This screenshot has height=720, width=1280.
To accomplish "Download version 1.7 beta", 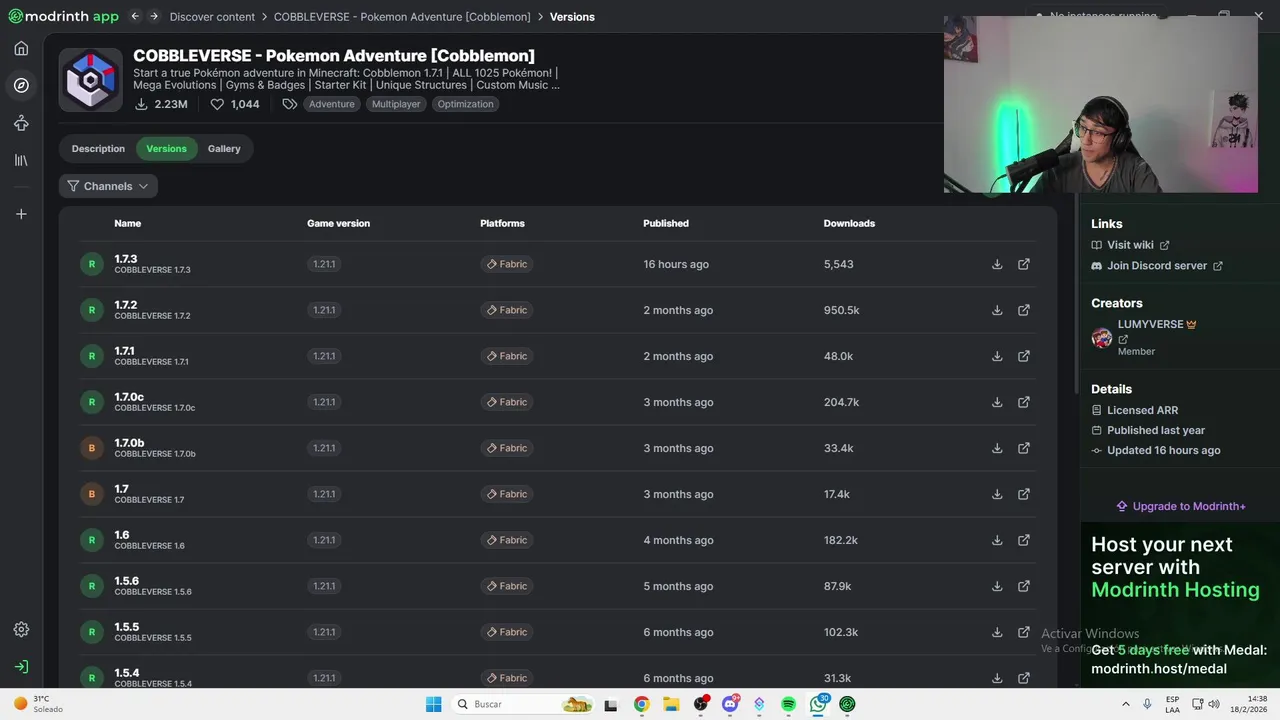I will click(x=997, y=494).
